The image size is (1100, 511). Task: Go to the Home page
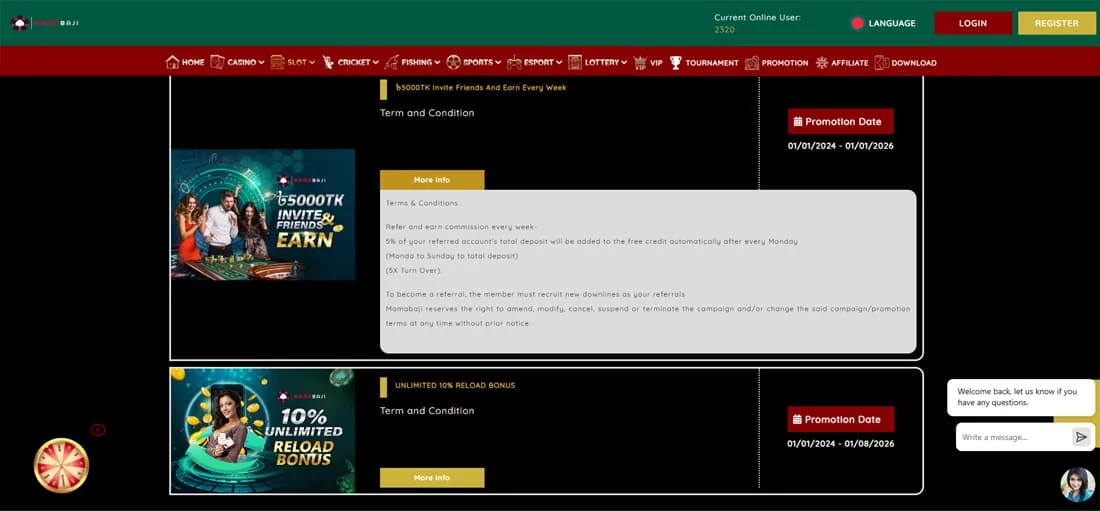185,62
